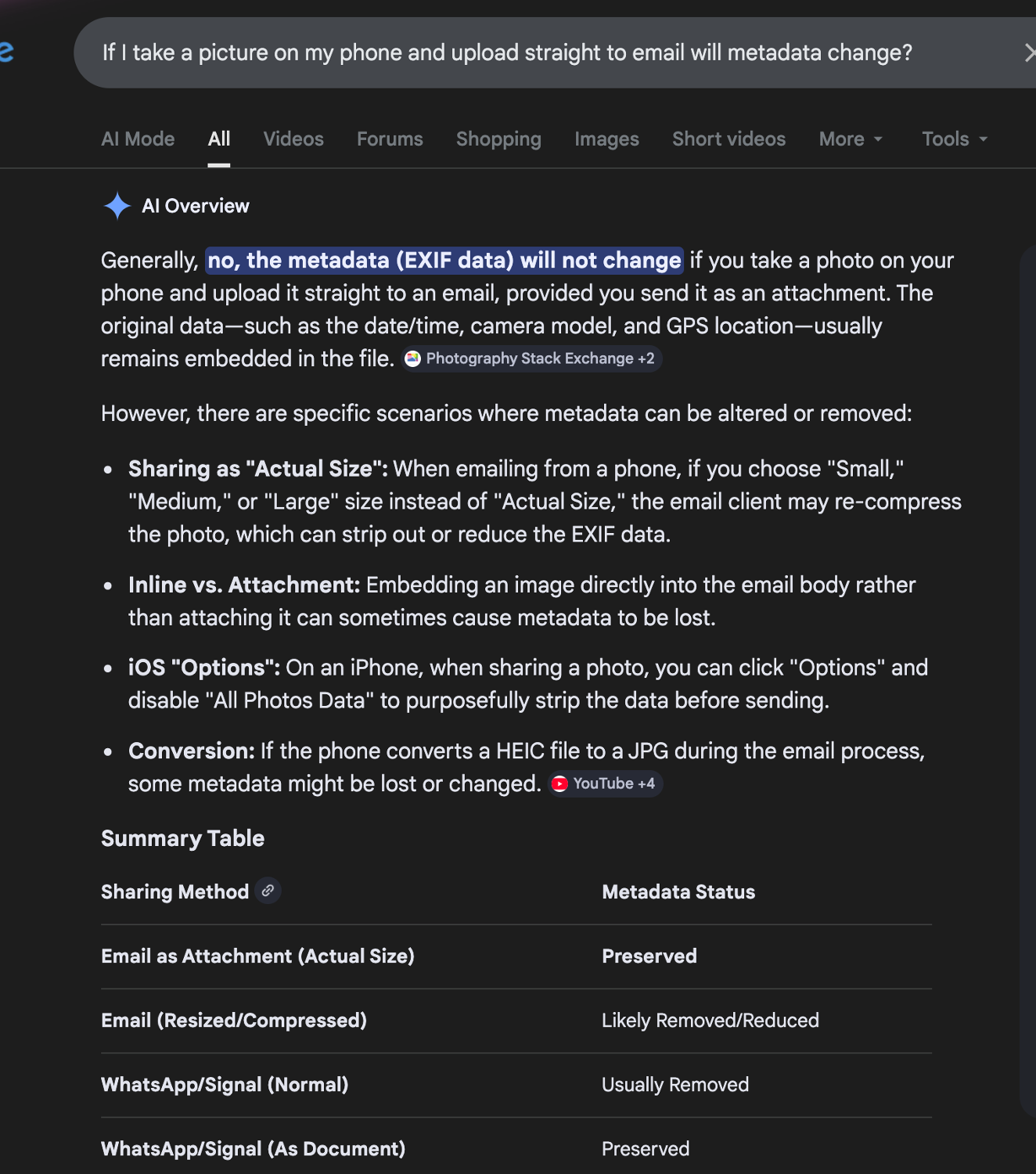Click the highlighted "metadata will not change" text
Image resolution: width=1036 pixels, height=1174 pixels.
[x=444, y=260]
